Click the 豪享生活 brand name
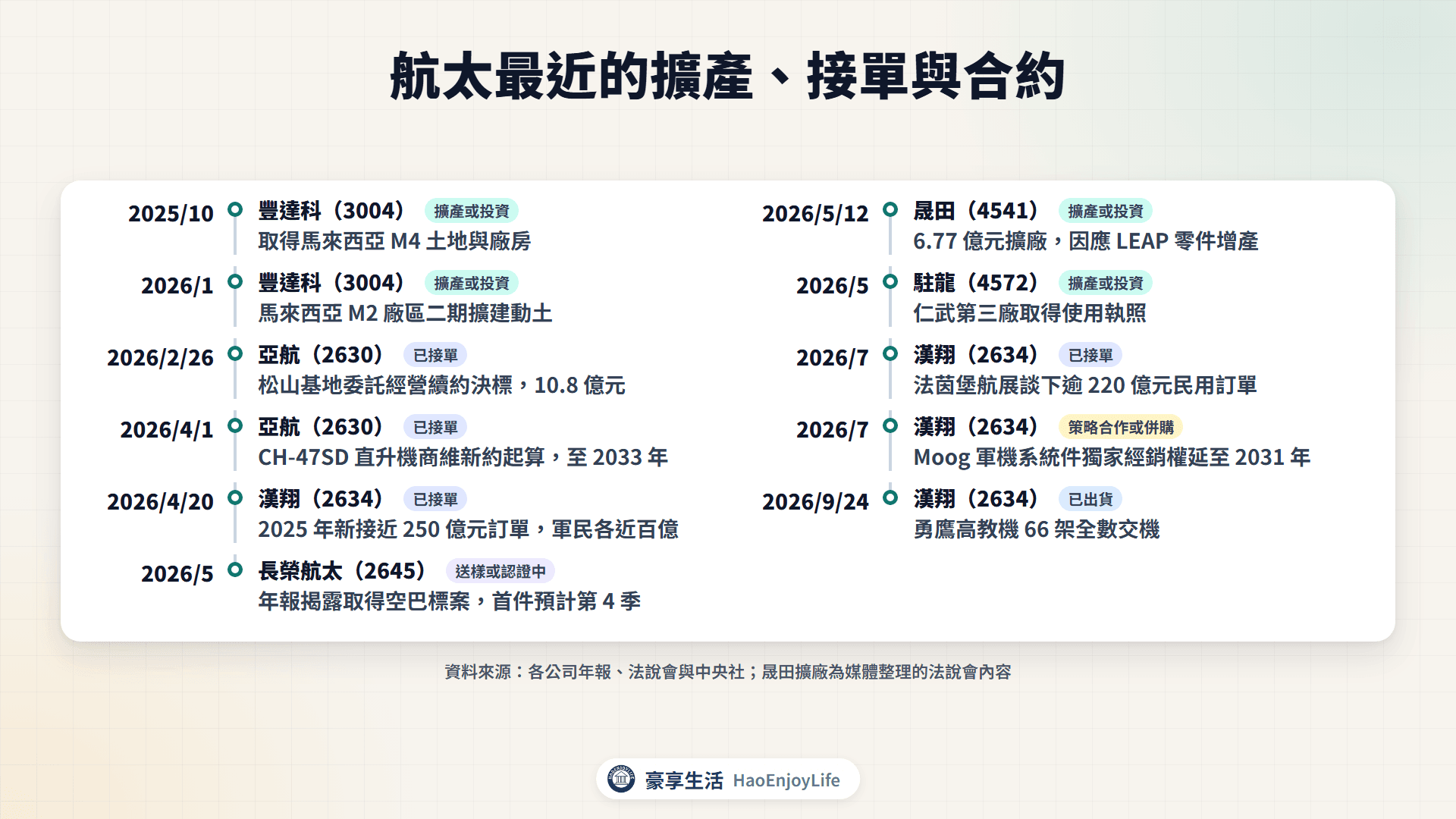The width and height of the screenshot is (1456, 819). [684, 780]
